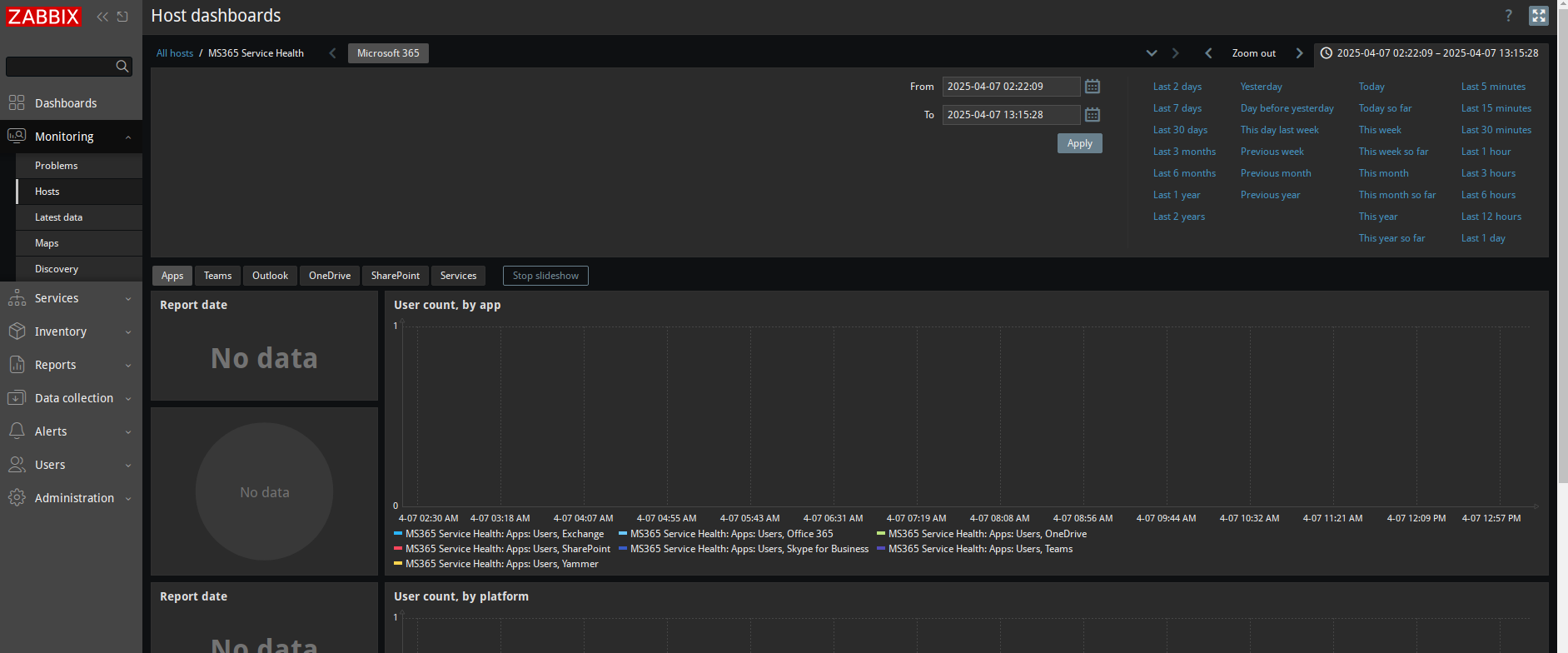The image size is (1568, 653).
Task: Open the All hosts breadcrumb link
Action: (175, 53)
